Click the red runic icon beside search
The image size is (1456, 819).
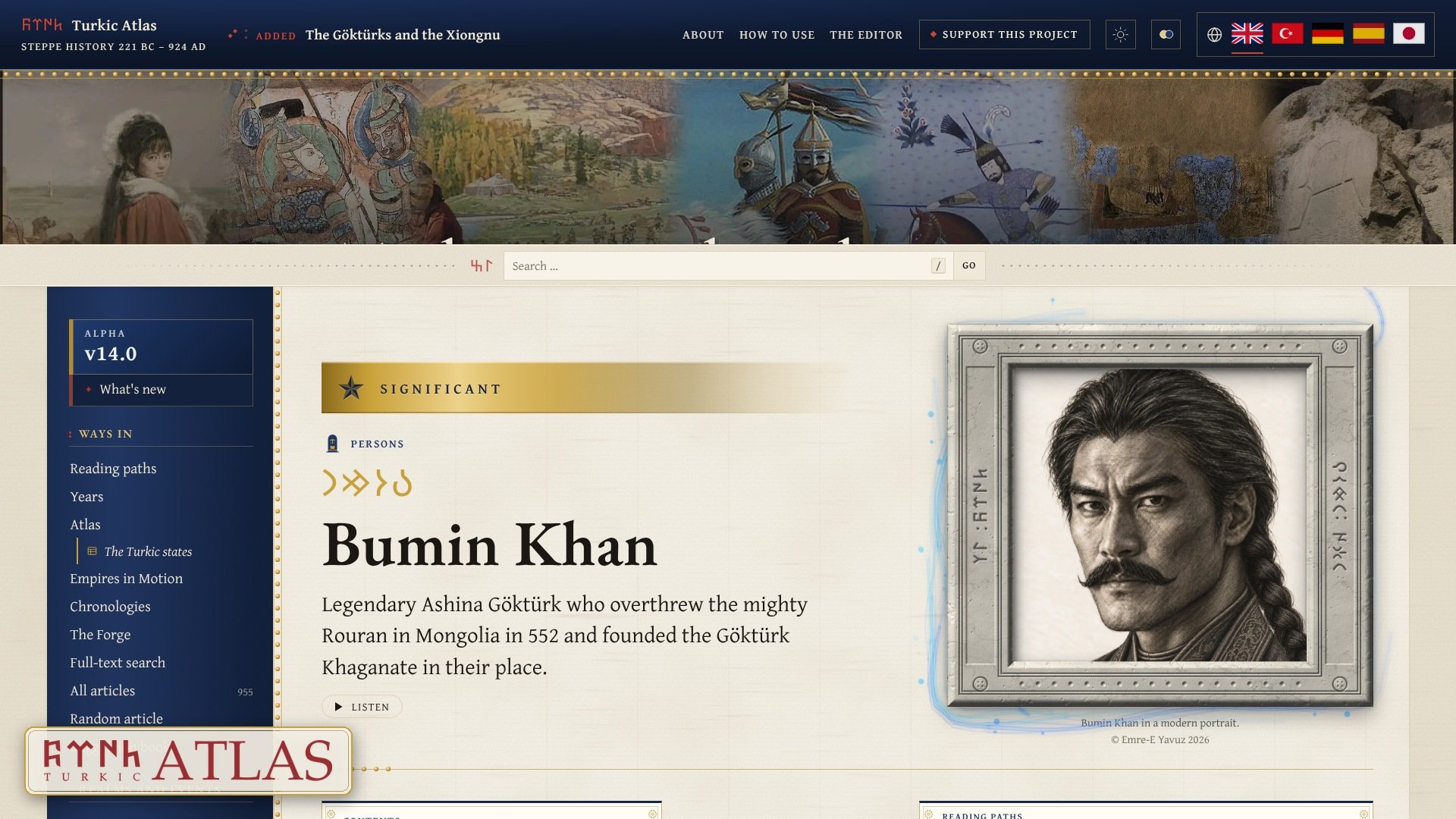(482, 265)
